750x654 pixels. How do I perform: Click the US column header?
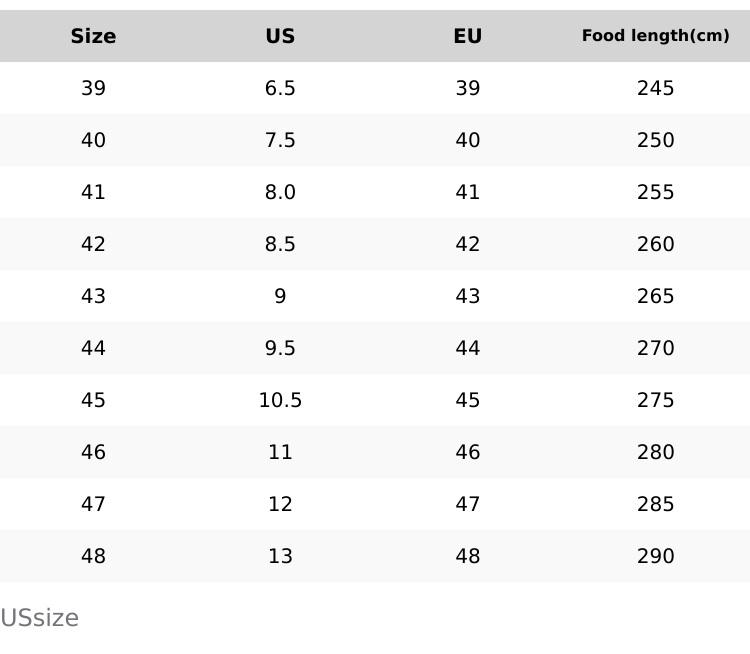click(280, 36)
